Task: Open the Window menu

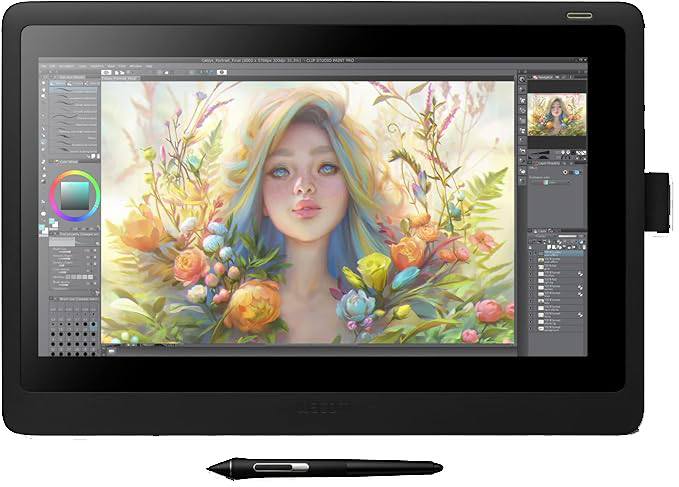Action: coord(136,66)
